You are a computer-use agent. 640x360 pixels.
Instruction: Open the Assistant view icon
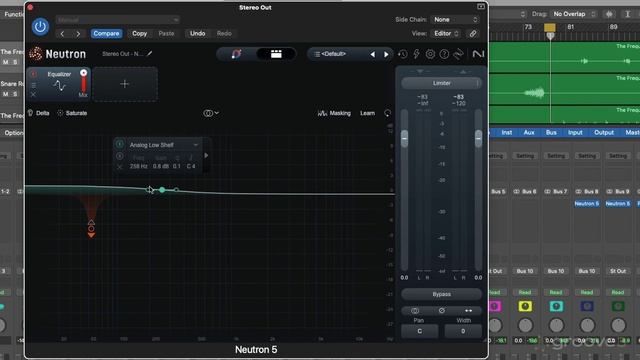[x=236, y=54]
